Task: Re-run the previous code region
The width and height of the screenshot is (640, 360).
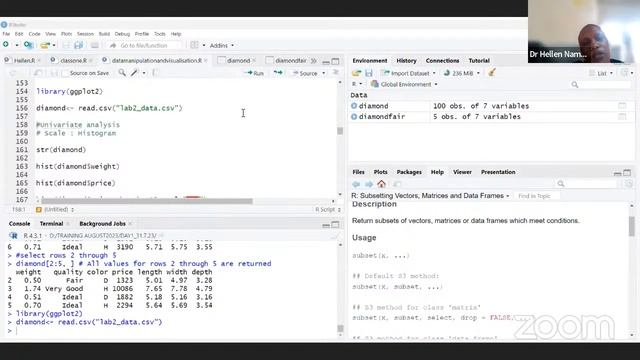Action: click(278, 73)
